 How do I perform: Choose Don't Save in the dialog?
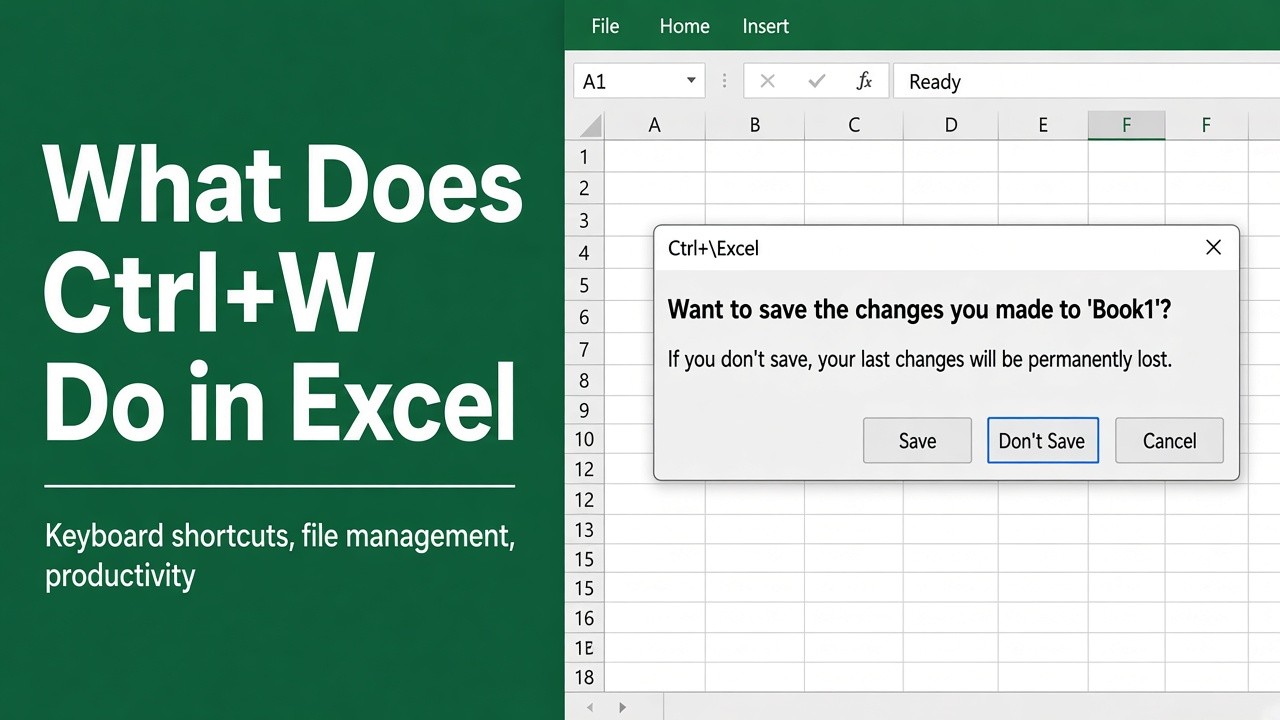[x=1042, y=440]
